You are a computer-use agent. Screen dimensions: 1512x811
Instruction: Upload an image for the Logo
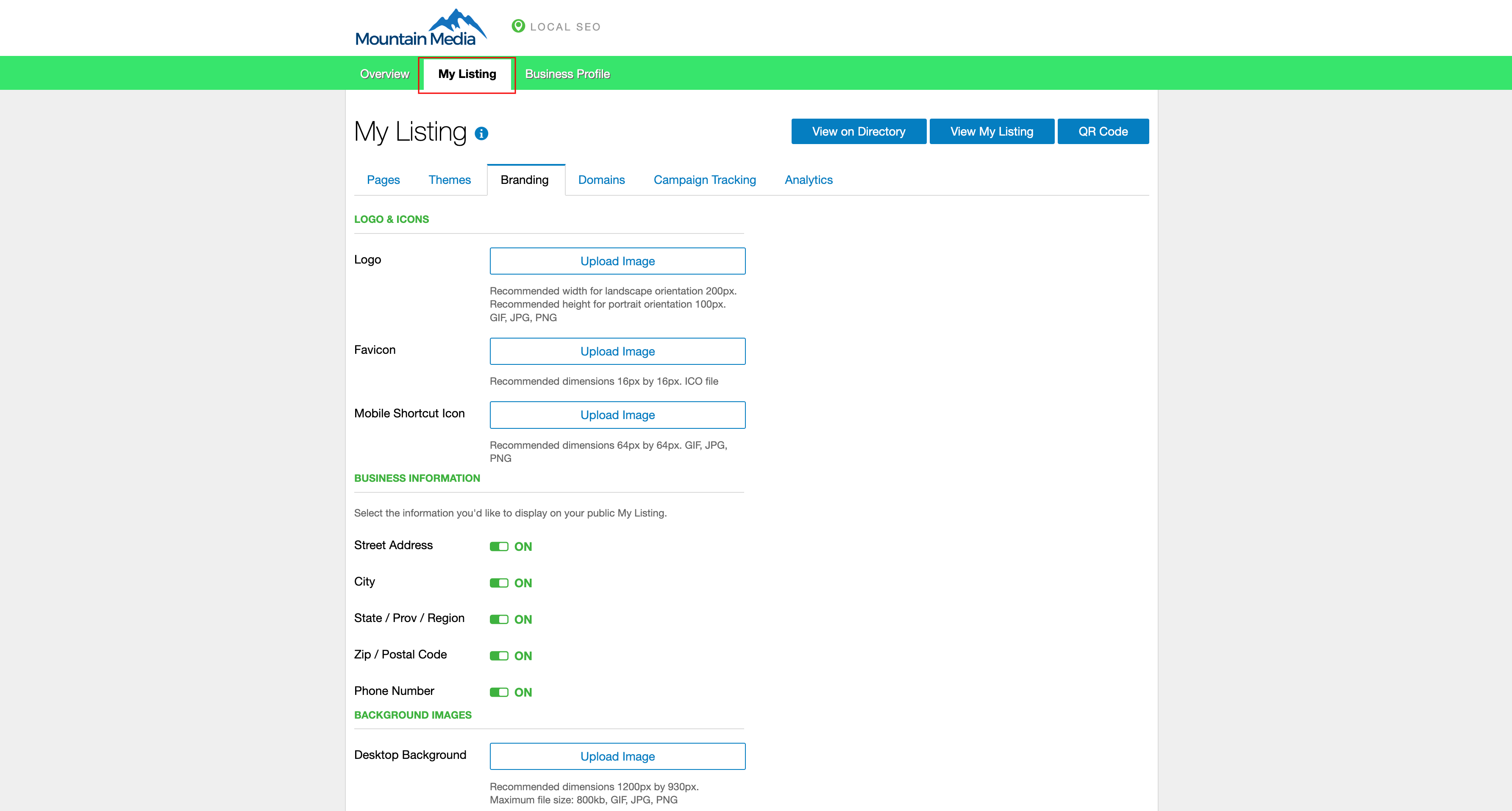617,261
